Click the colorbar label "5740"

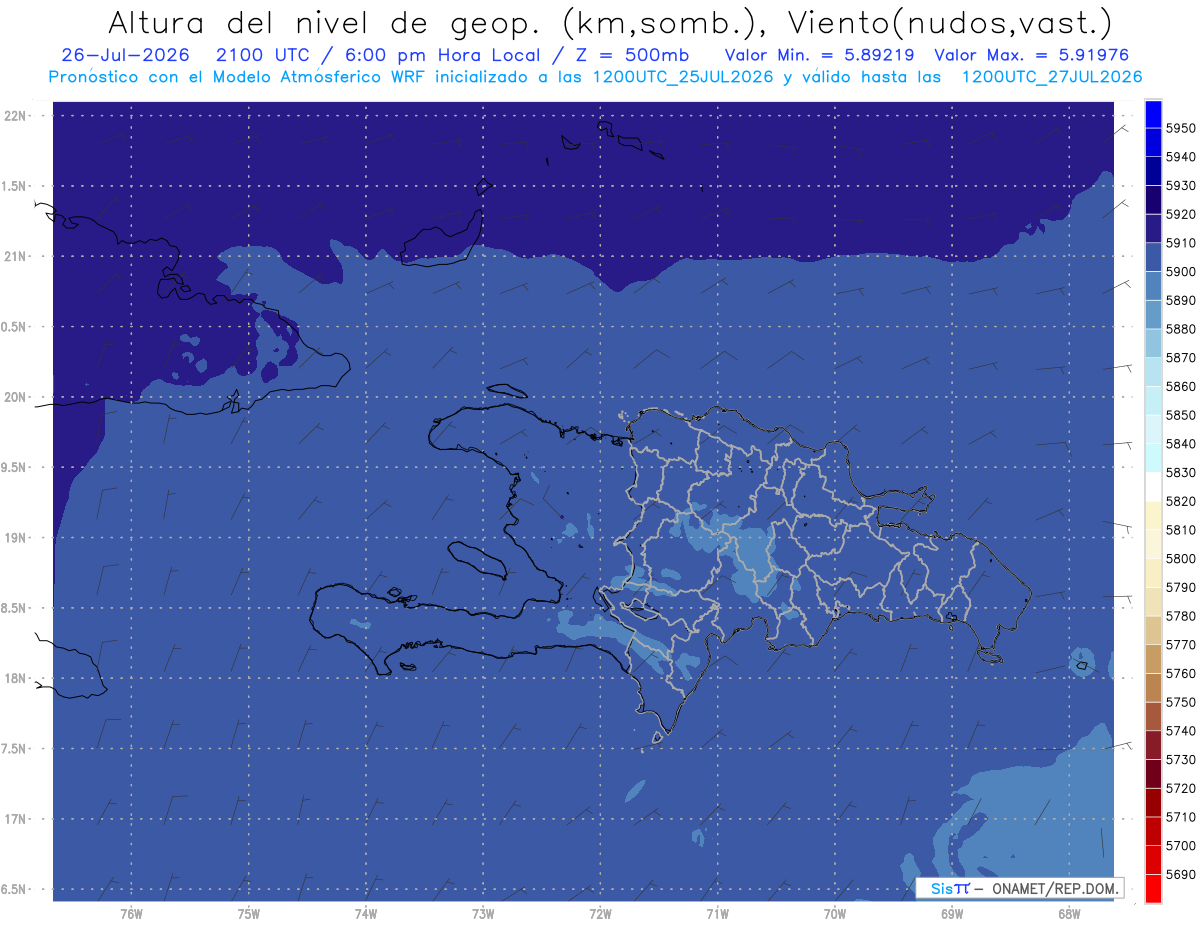1180,731
